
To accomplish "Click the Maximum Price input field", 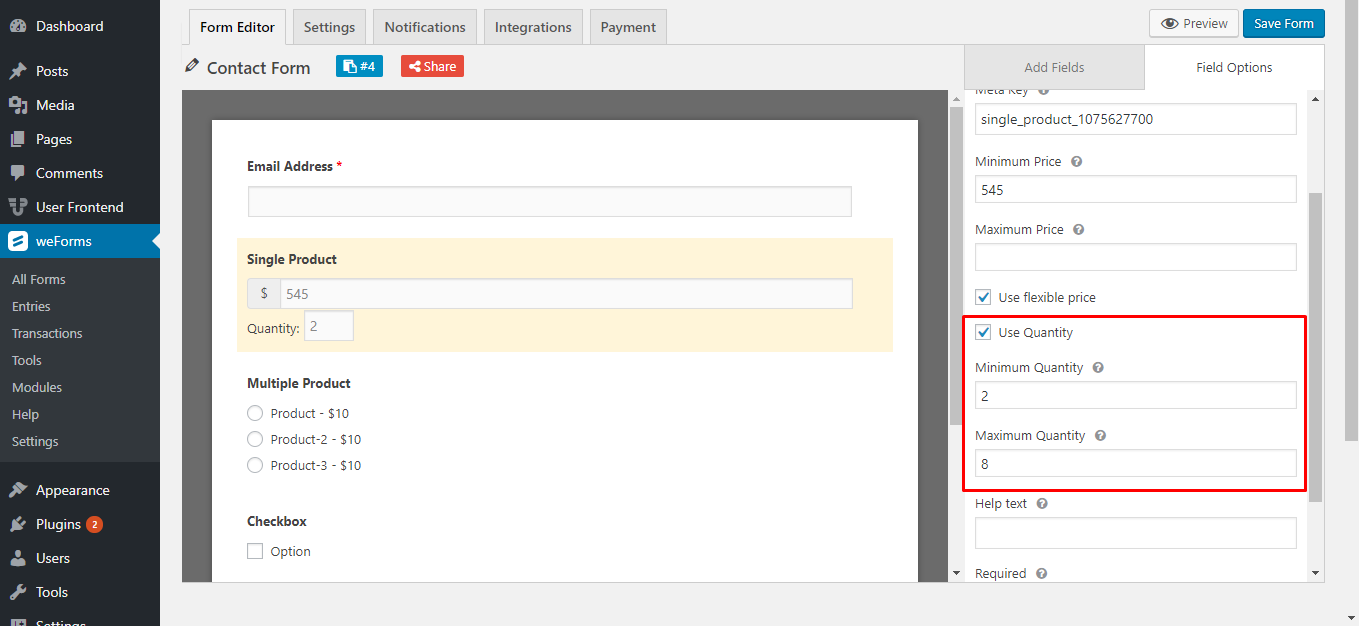I will coord(1135,257).
